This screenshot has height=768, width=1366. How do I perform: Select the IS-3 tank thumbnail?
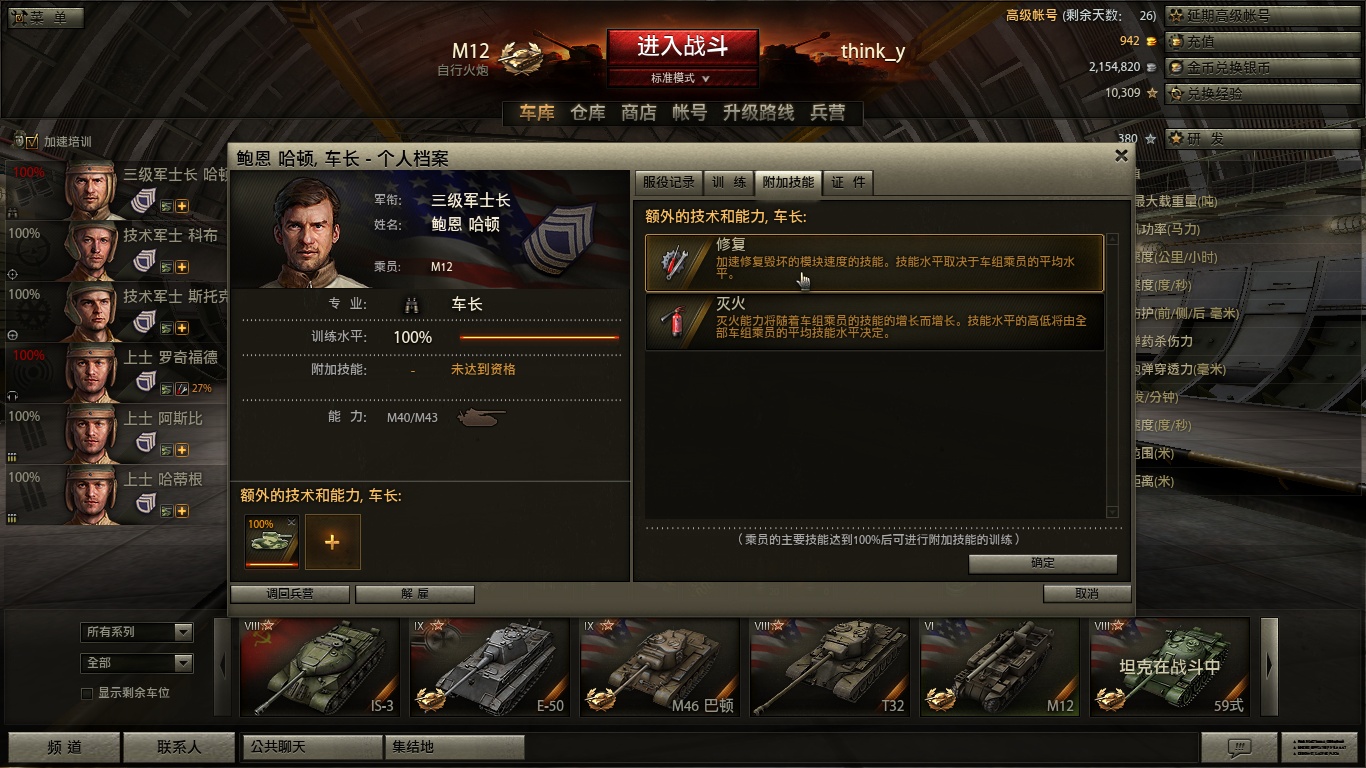319,667
